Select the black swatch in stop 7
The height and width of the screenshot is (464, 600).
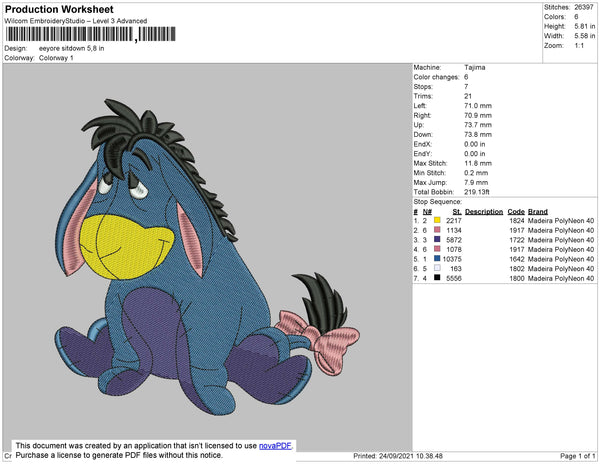click(437, 278)
